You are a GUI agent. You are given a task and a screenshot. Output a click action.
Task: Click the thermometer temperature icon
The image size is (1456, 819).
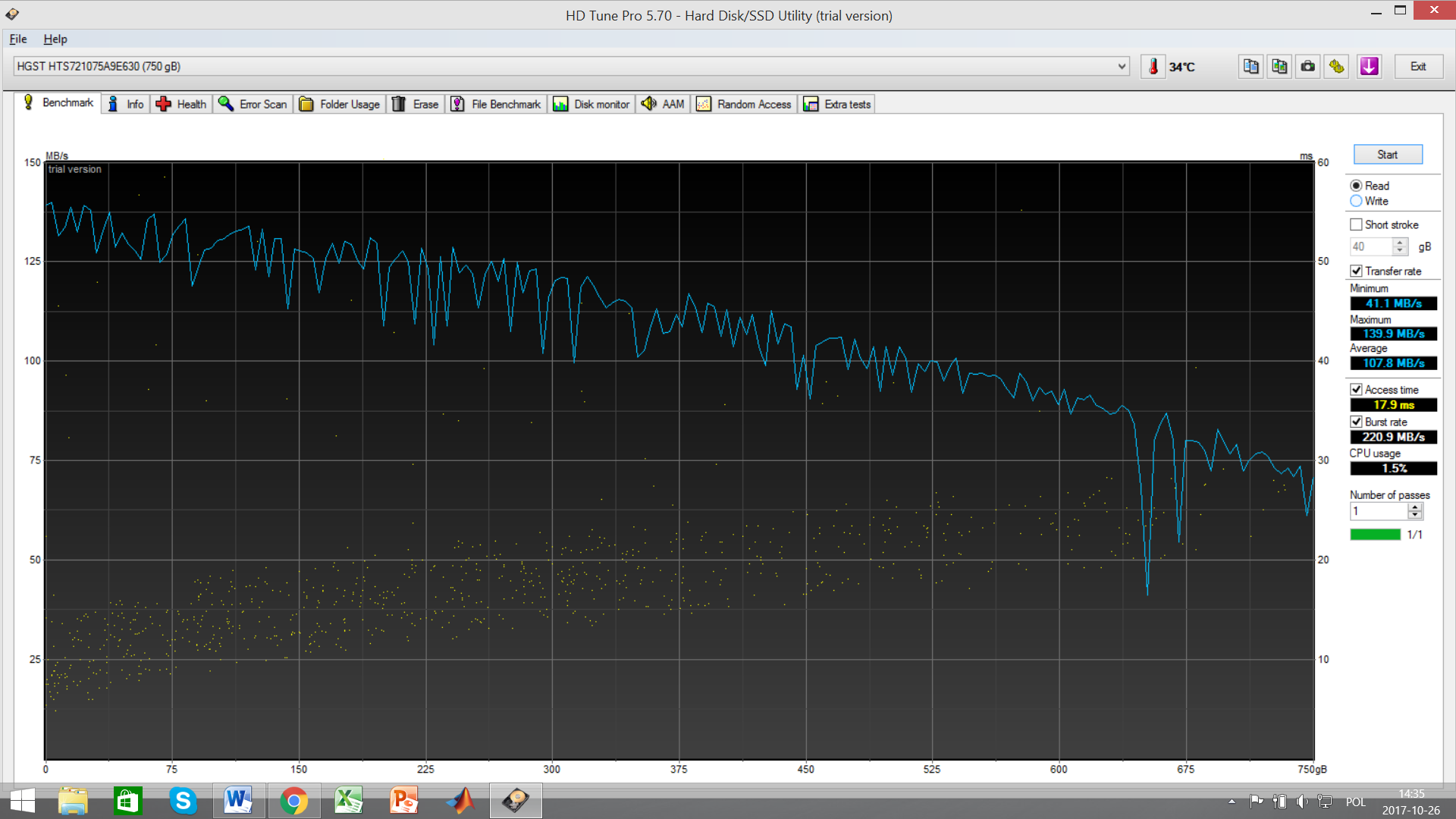(1153, 67)
